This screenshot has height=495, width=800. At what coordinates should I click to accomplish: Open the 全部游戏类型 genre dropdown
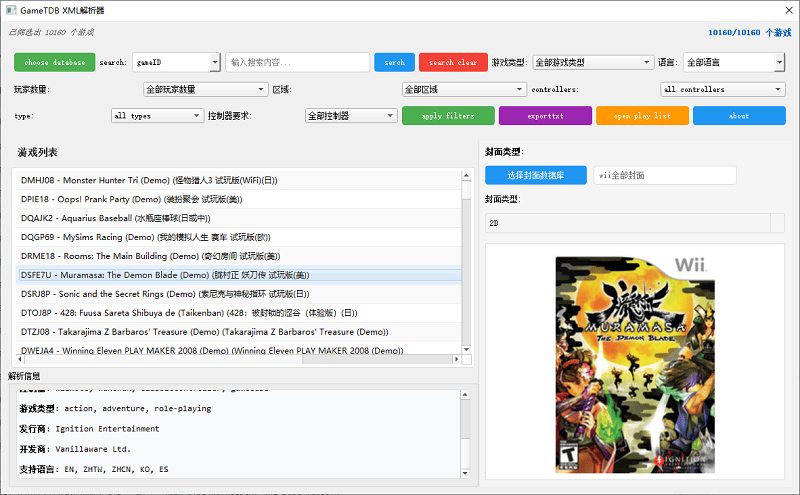coord(593,62)
